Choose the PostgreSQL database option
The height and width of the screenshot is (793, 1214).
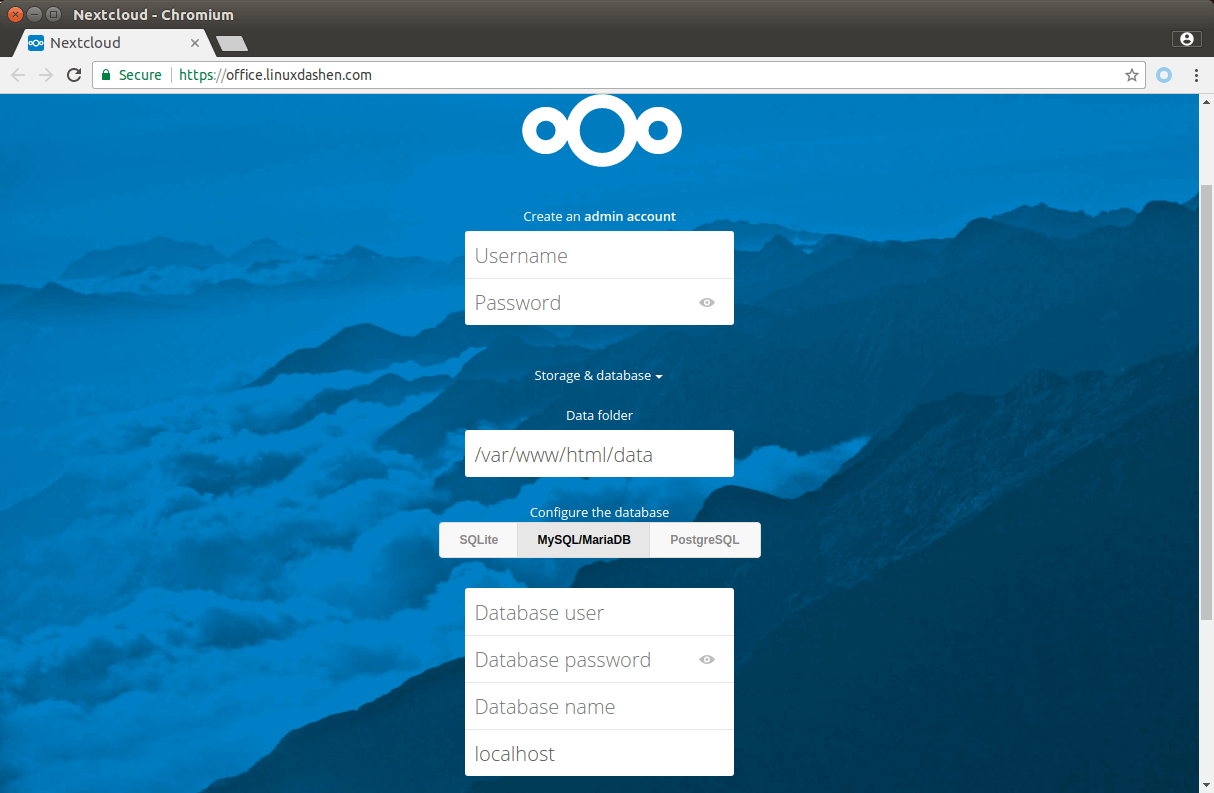point(704,540)
